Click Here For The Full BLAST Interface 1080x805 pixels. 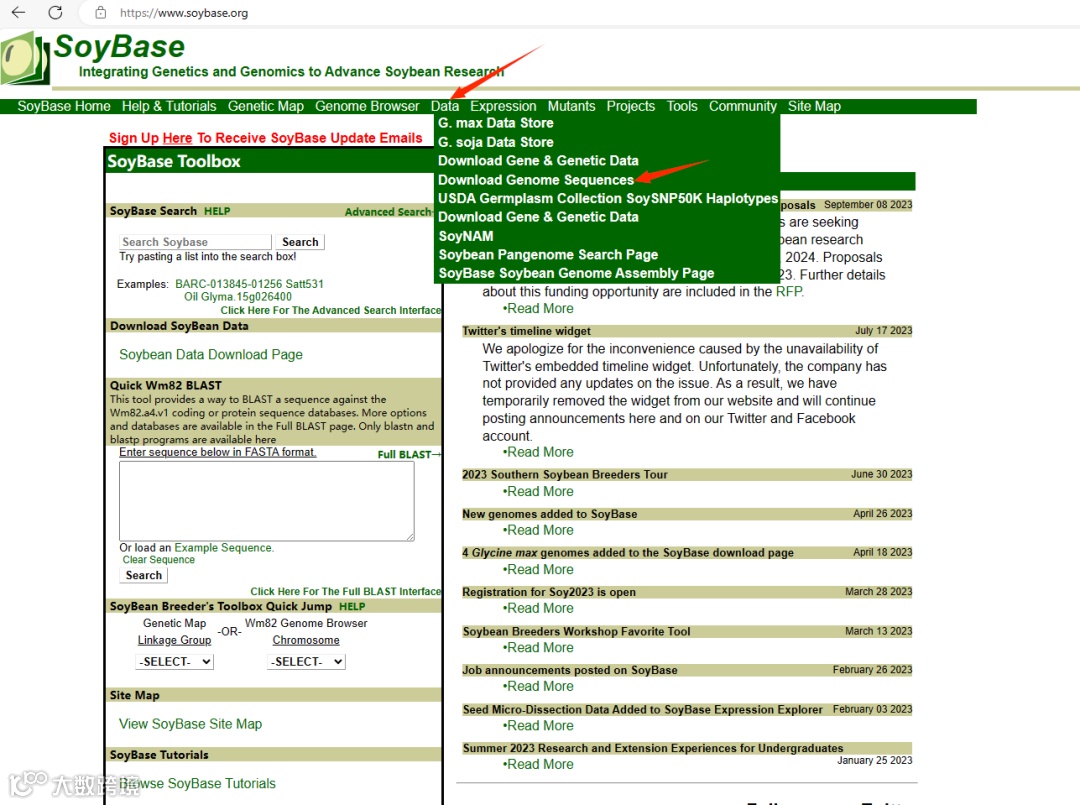(345, 592)
